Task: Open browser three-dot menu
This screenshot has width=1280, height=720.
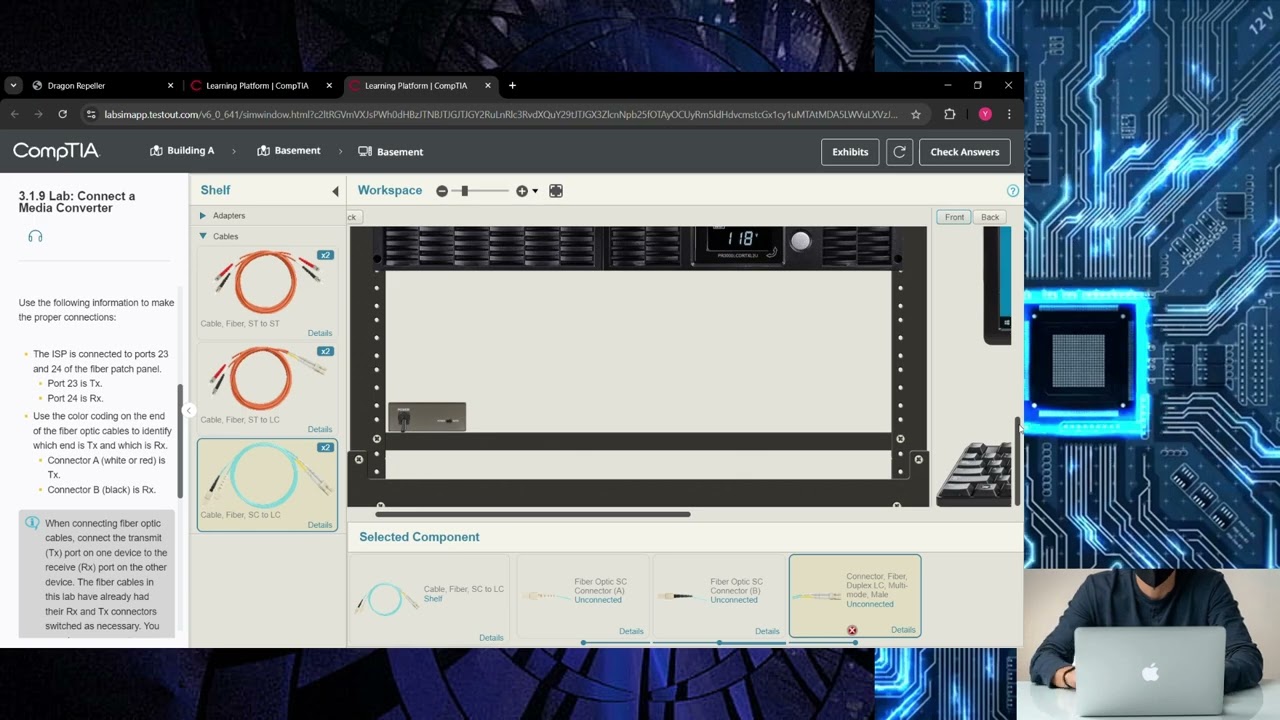Action: point(1009,115)
